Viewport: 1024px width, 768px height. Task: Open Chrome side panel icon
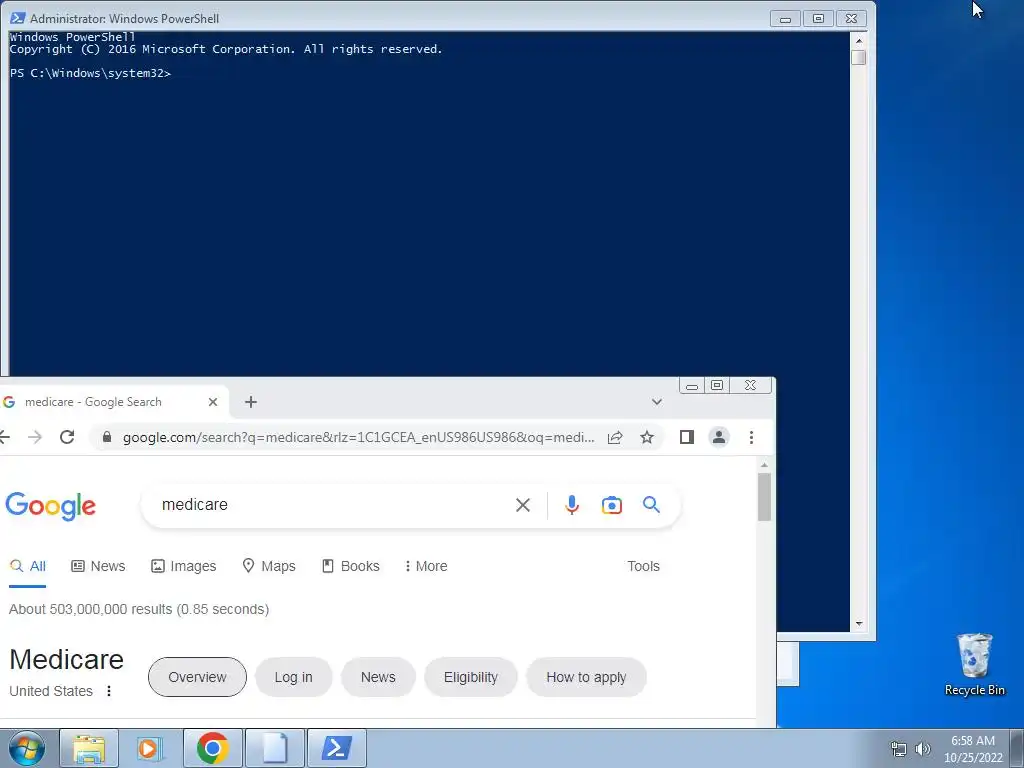tap(686, 437)
